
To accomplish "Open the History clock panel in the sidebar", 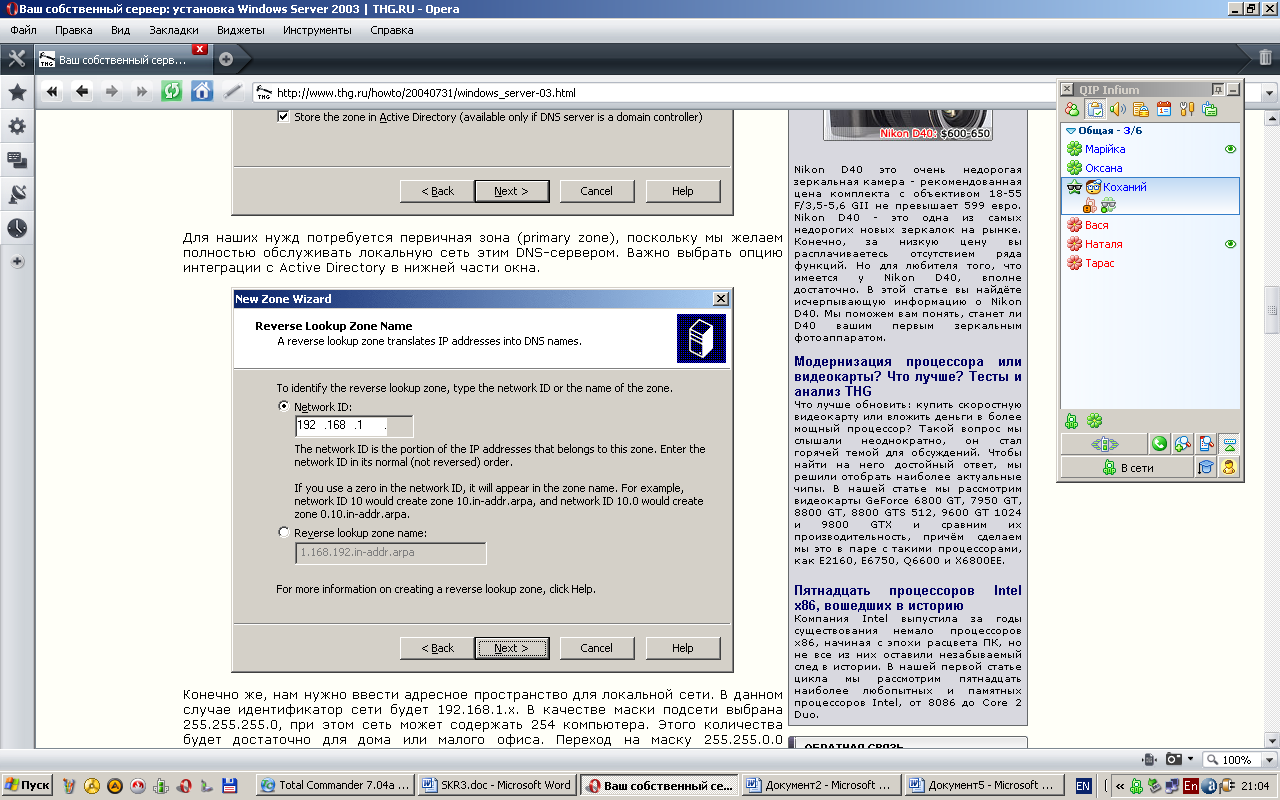I will (17, 228).
